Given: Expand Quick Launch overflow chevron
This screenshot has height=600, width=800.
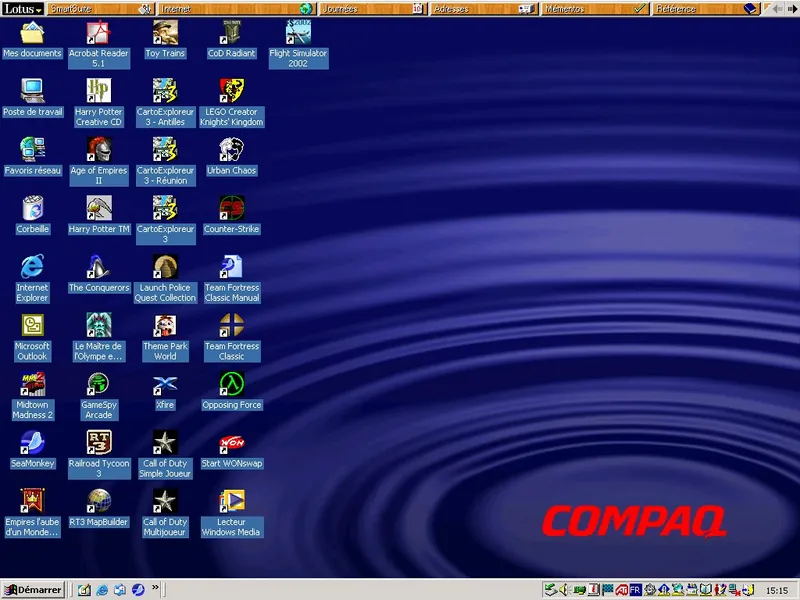Looking at the screenshot, I should coord(155,588).
